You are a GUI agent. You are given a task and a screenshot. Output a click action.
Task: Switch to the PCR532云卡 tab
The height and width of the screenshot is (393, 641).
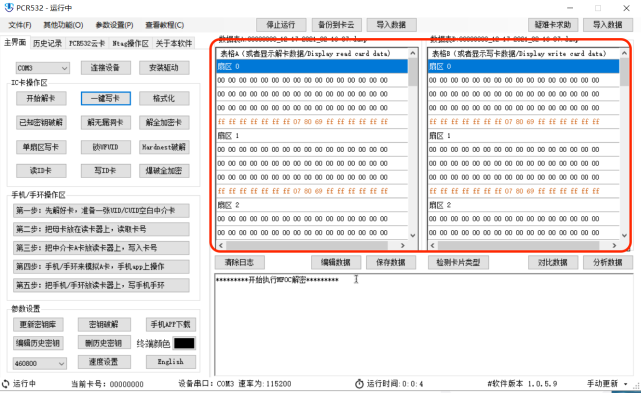click(87, 43)
